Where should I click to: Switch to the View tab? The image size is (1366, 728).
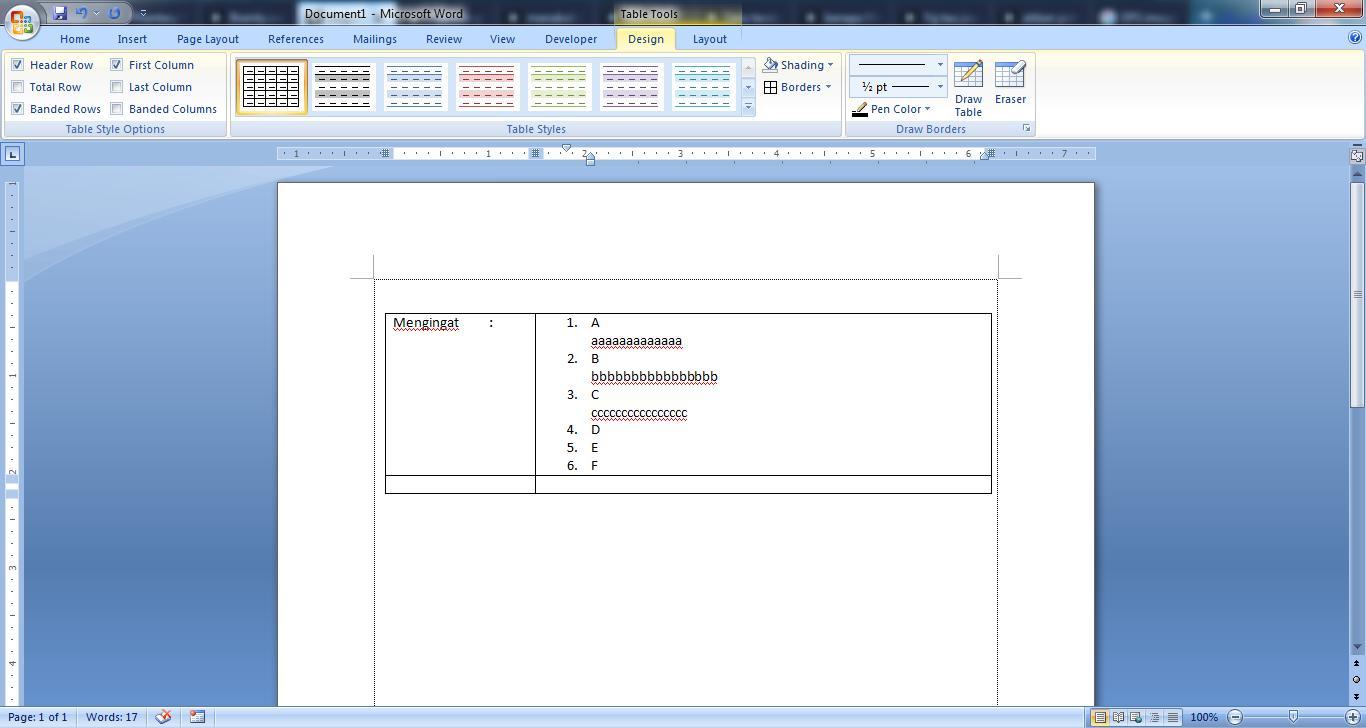pyautogui.click(x=502, y=39)
